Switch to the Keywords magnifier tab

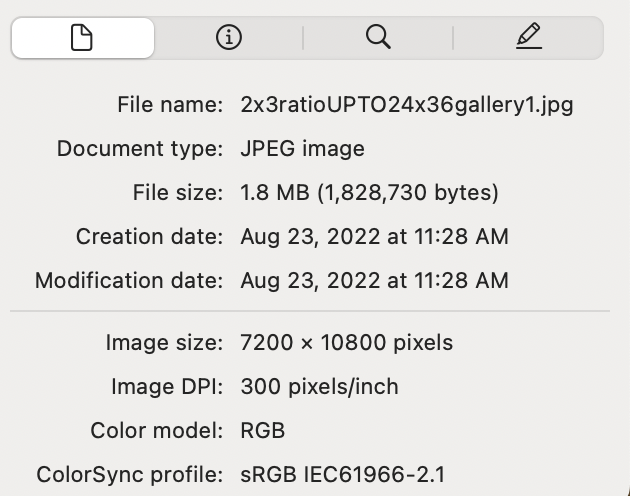pyautogui.click(x=378, y=38)
